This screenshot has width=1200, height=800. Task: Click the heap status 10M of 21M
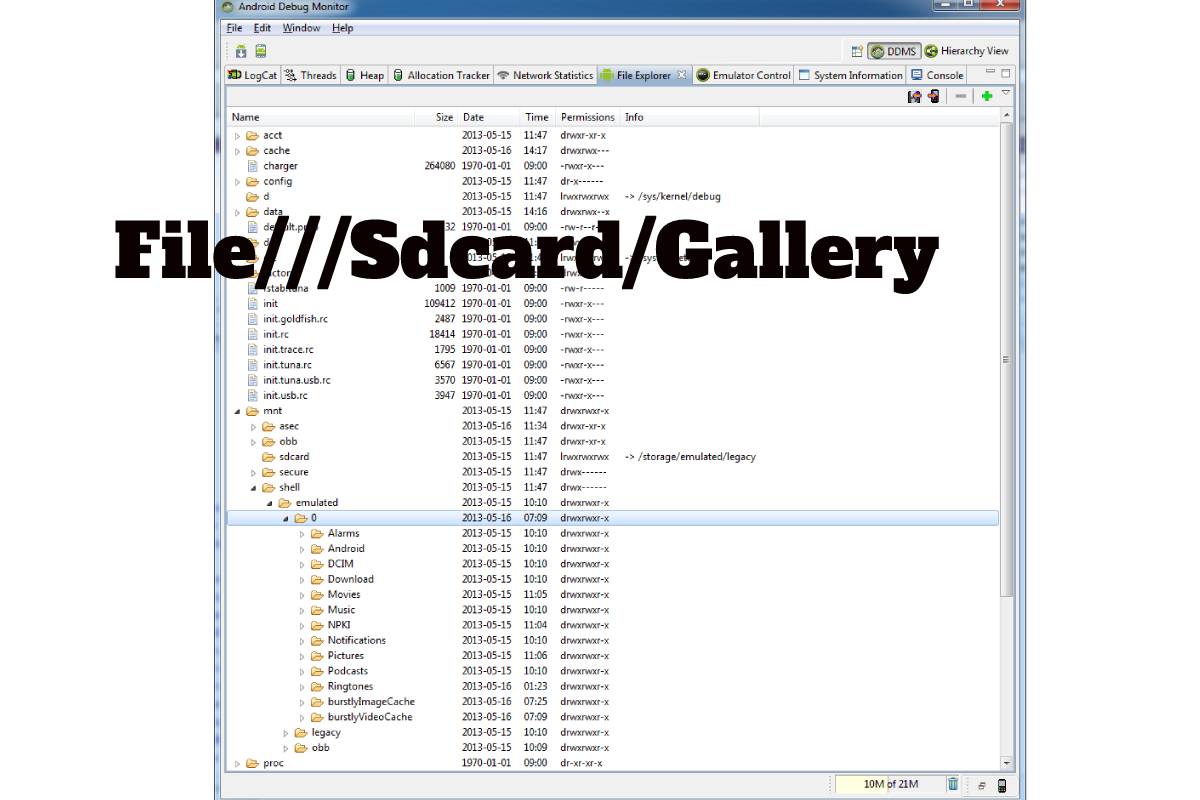[x=889, y=784]
